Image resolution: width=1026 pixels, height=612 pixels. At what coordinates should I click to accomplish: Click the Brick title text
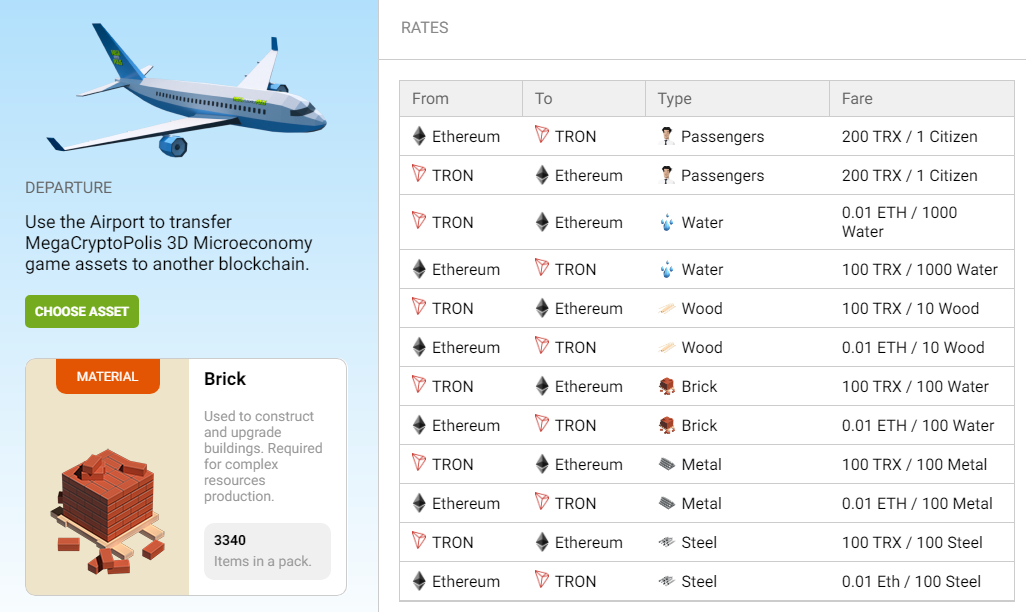click(225, 379)
